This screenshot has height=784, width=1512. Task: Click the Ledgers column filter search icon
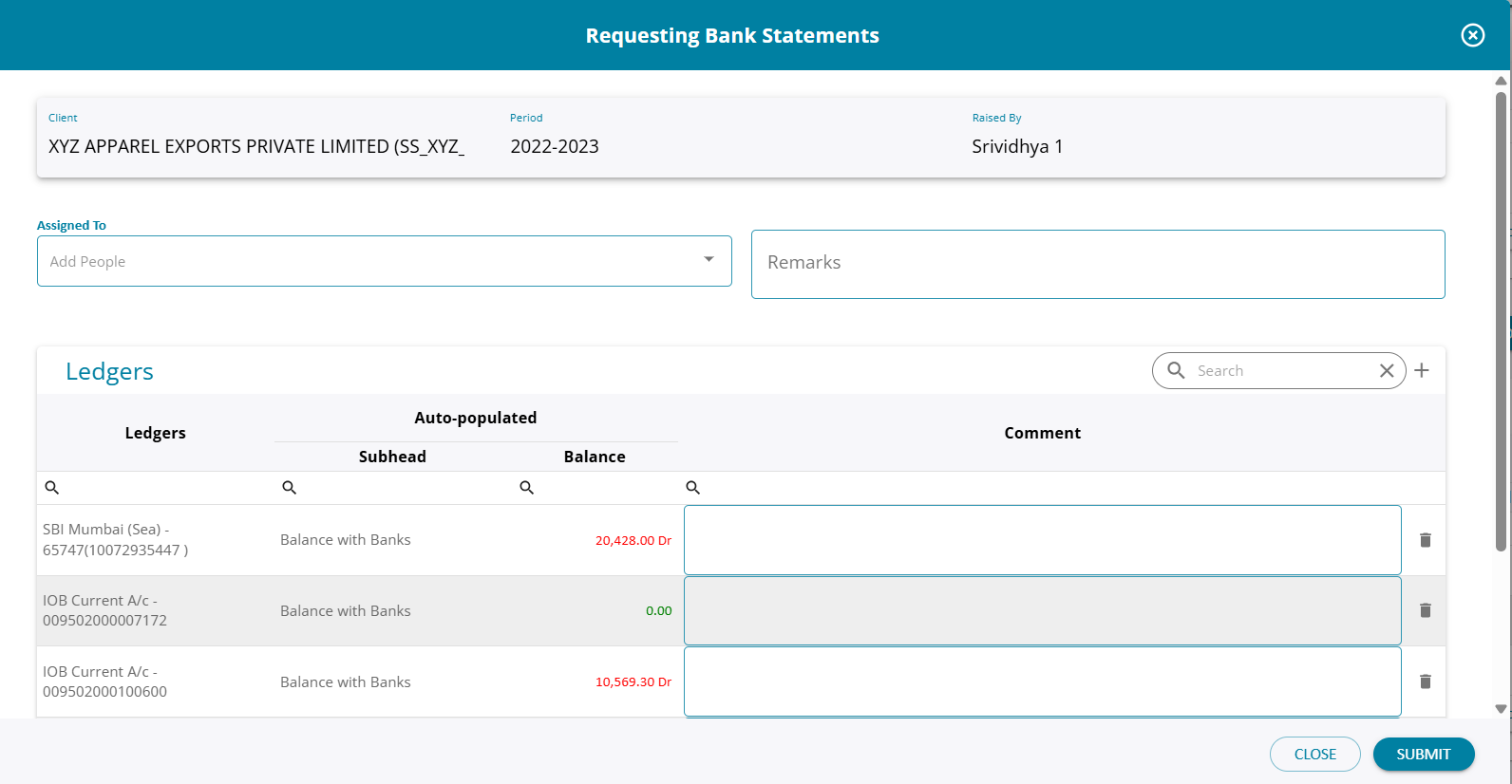coord(52,488)
